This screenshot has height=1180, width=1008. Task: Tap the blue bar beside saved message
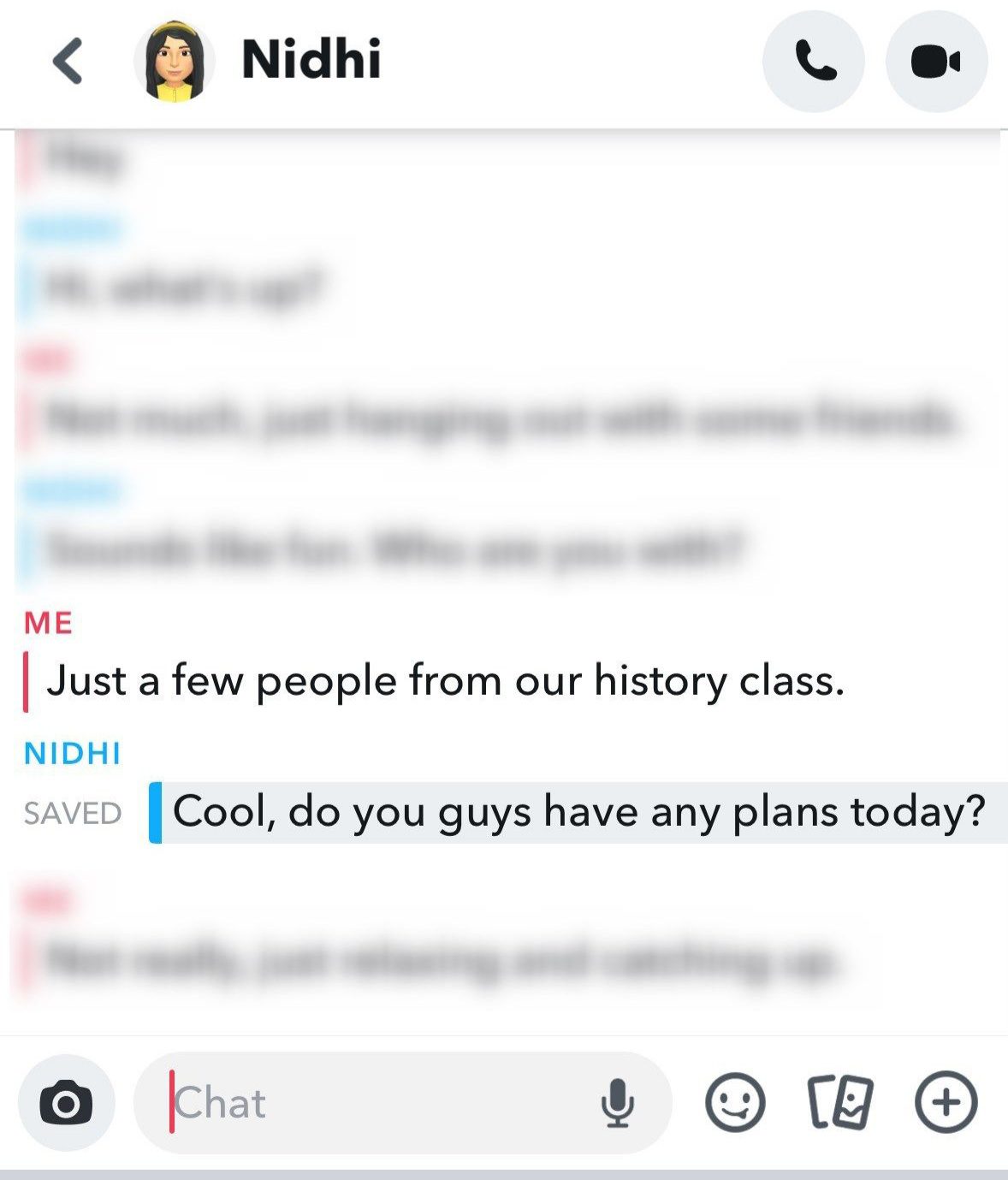point(155,812)
